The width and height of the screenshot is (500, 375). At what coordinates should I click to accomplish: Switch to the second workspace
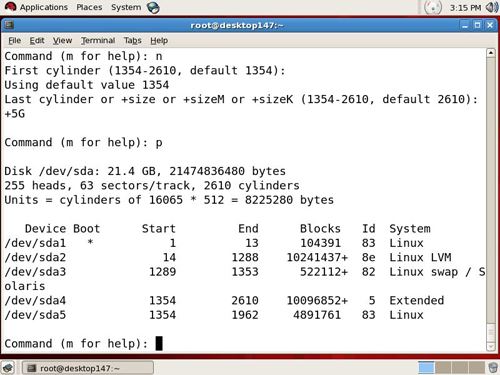(x=443, y=367)
